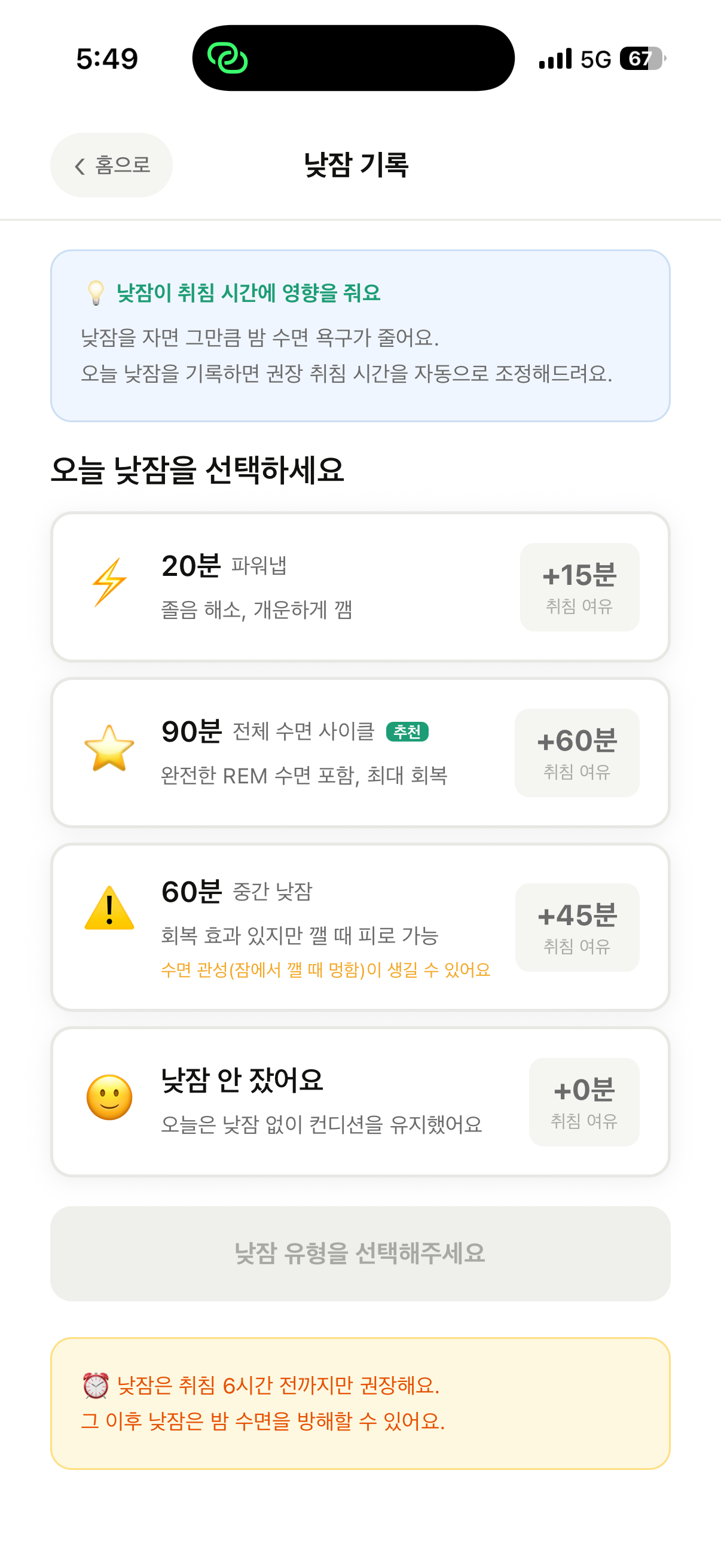Tap the +0분 취침 여유 chip
The width and height of the screenshot is (721, 1568).
(x=584, y=1102)
